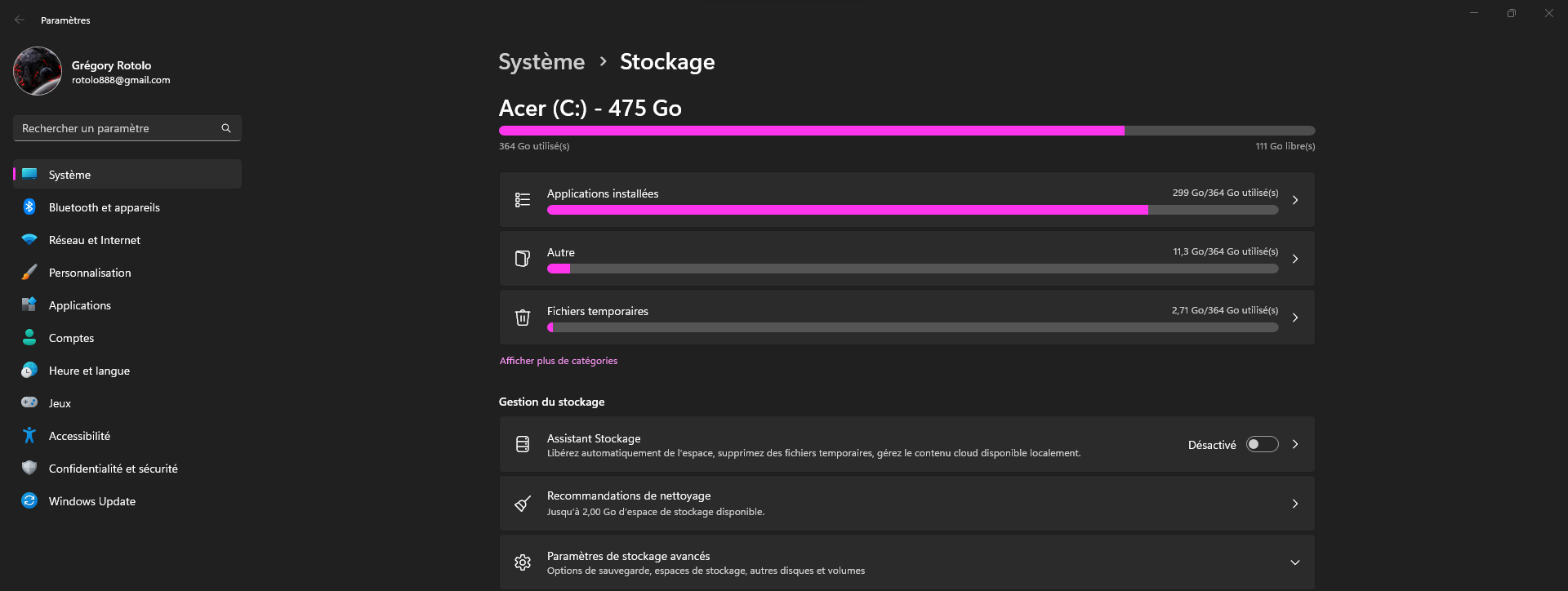
Task: Click the Recommandations de nettoyage broom icon
Action: click(523, 504)
